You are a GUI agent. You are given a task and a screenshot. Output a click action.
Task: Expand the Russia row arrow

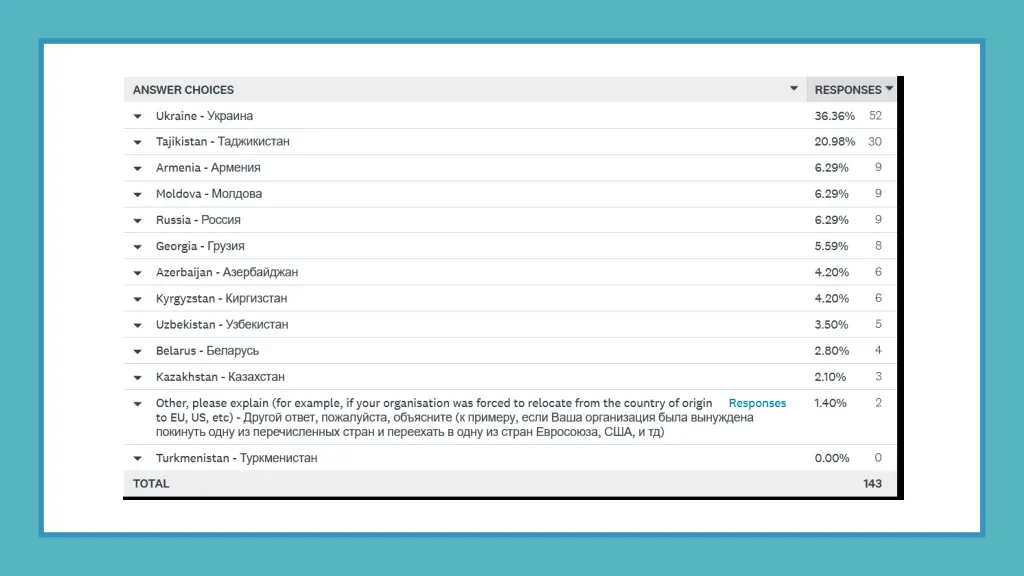tap(138, 220)
